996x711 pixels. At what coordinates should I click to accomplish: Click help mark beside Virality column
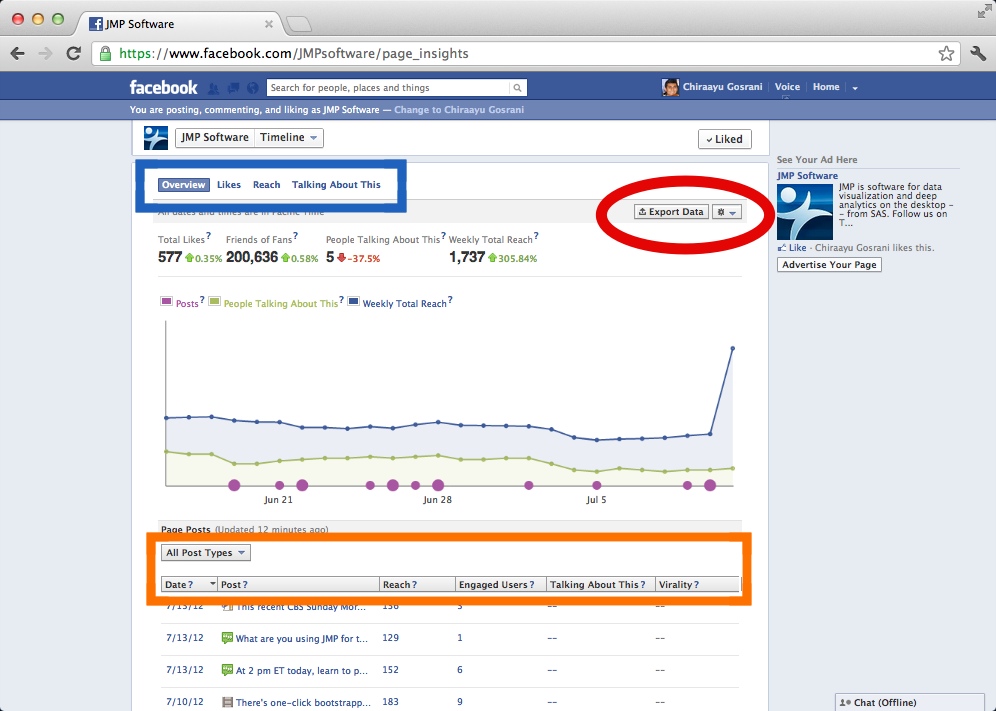click(696, 585)
